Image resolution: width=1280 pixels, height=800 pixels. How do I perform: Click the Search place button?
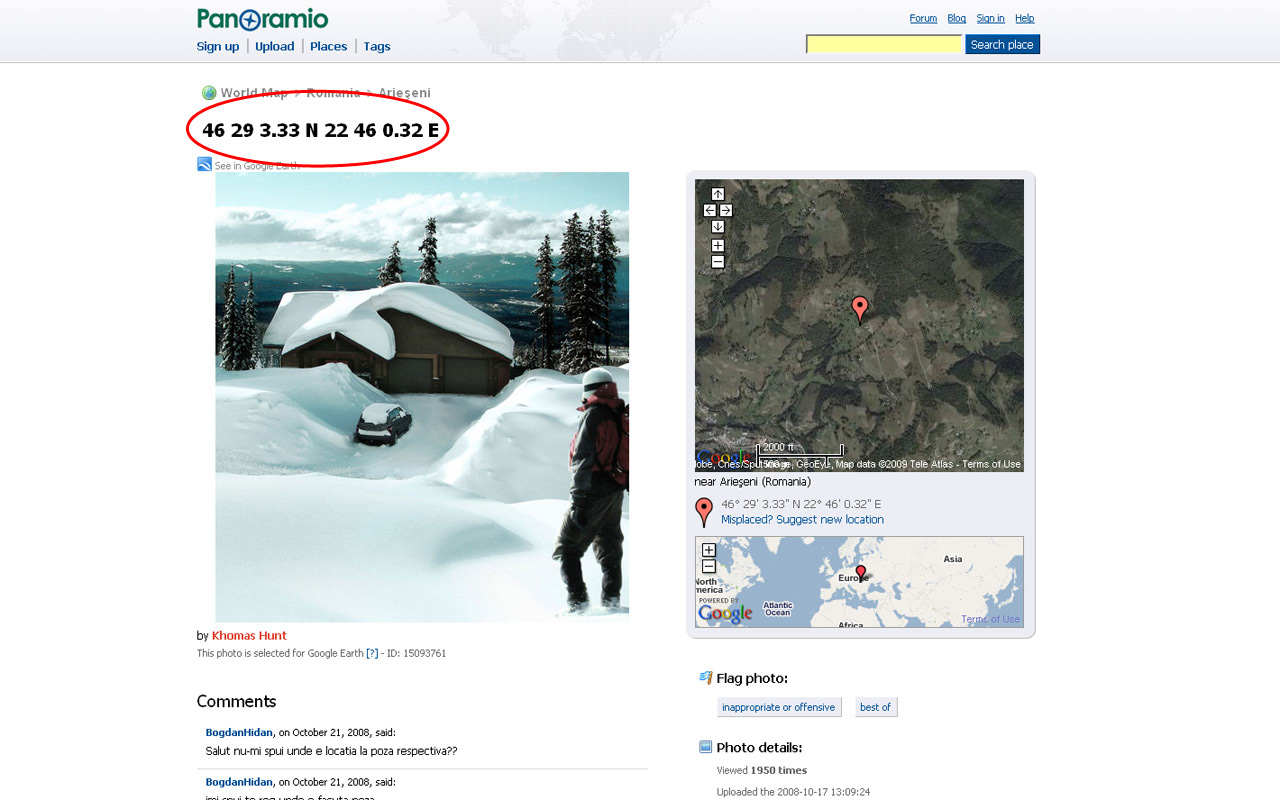click(x=1002, y=44)
